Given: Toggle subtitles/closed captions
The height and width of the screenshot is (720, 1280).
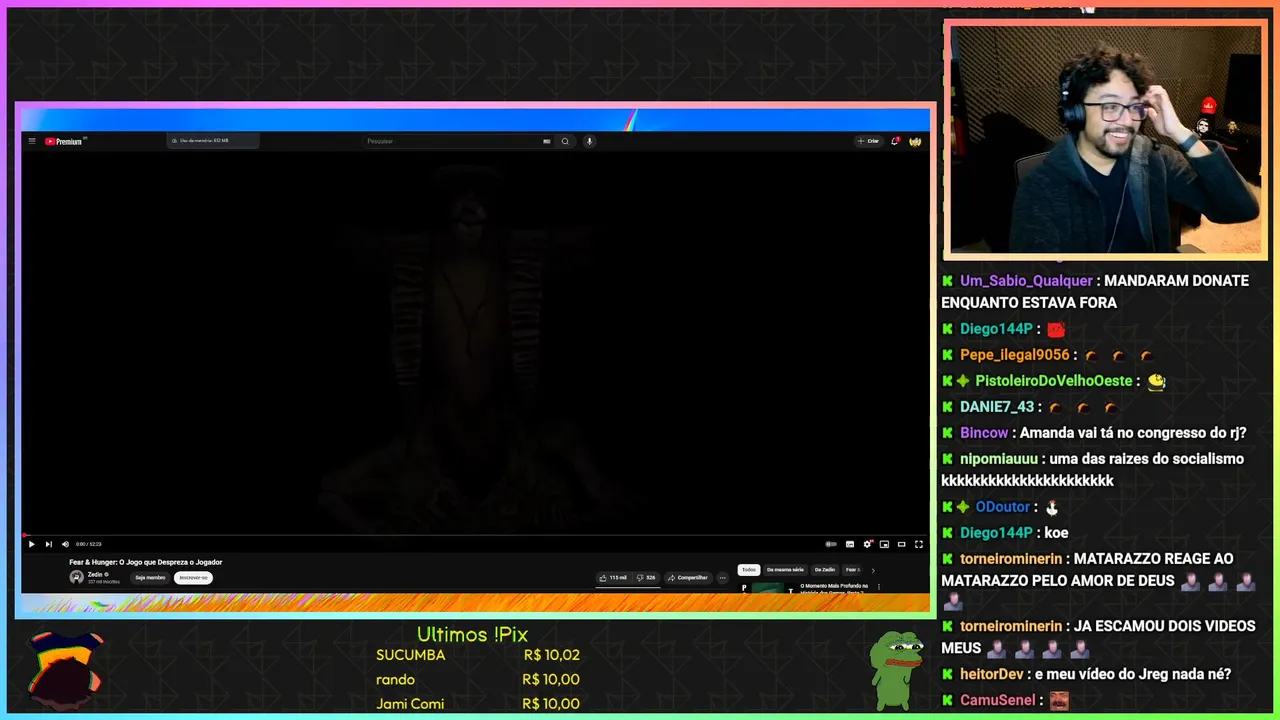Looking at the screenshot, I should click(850, 544).
